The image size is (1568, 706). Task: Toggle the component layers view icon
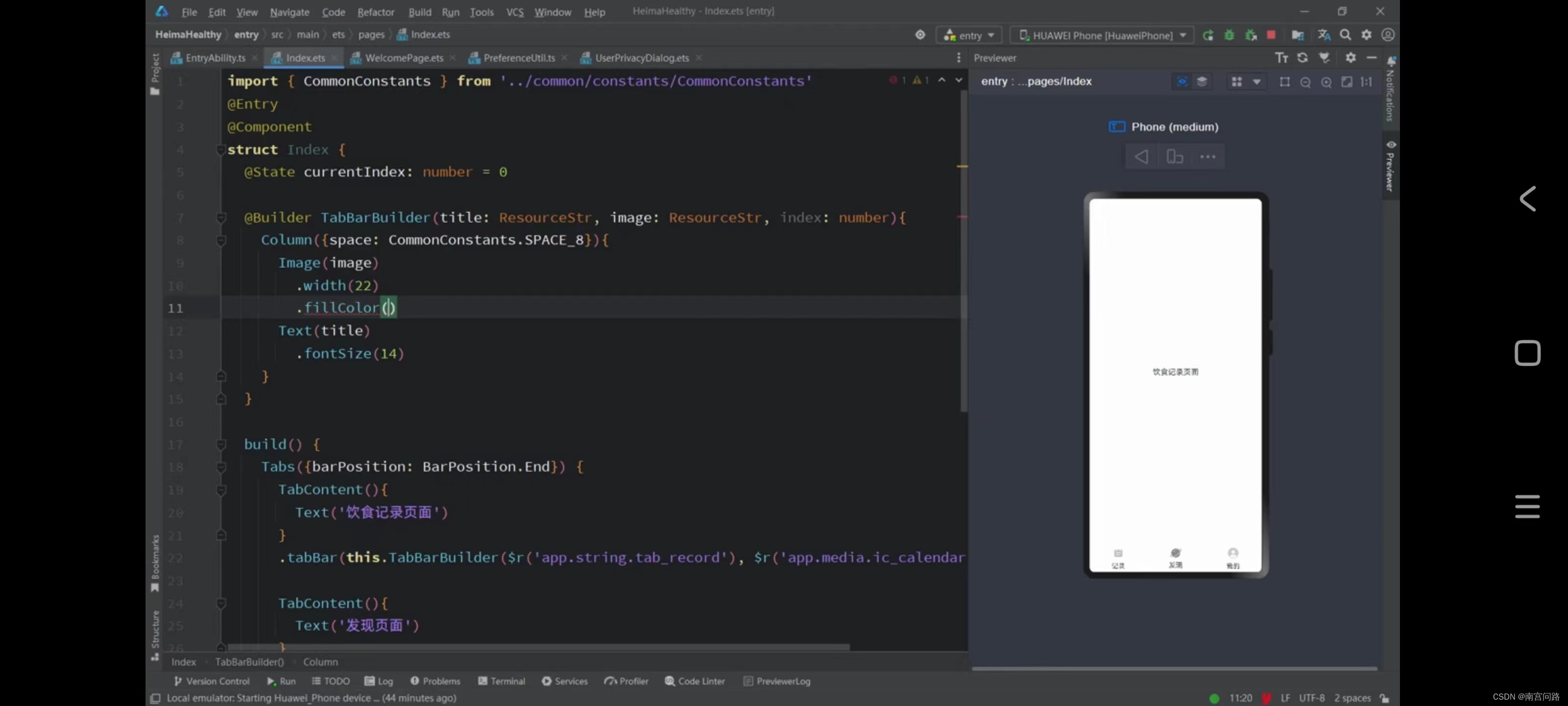1201,81
